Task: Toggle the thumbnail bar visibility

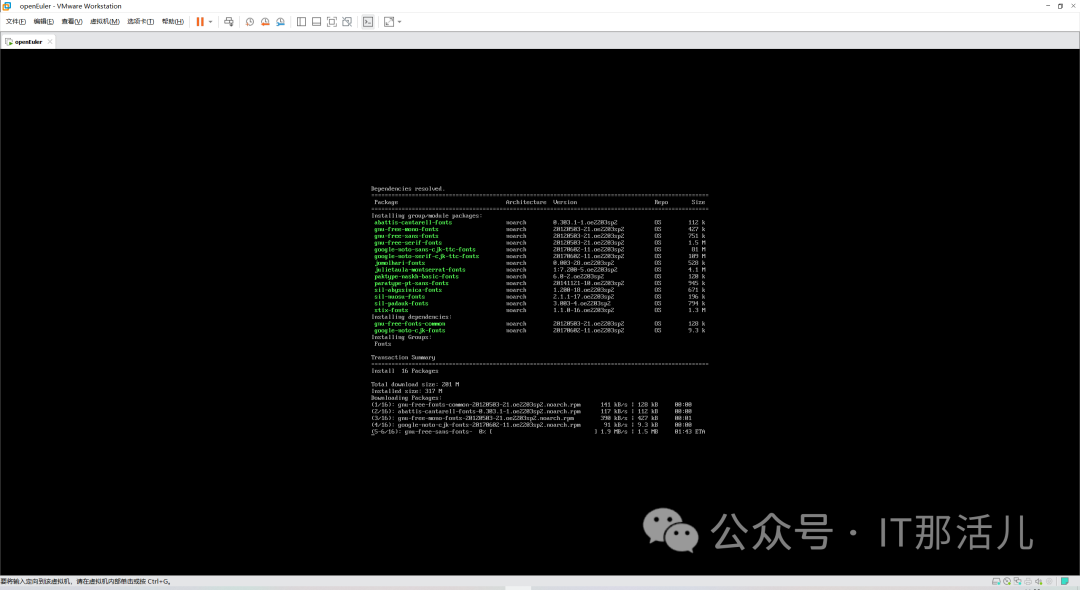Action: pos(315,21)
